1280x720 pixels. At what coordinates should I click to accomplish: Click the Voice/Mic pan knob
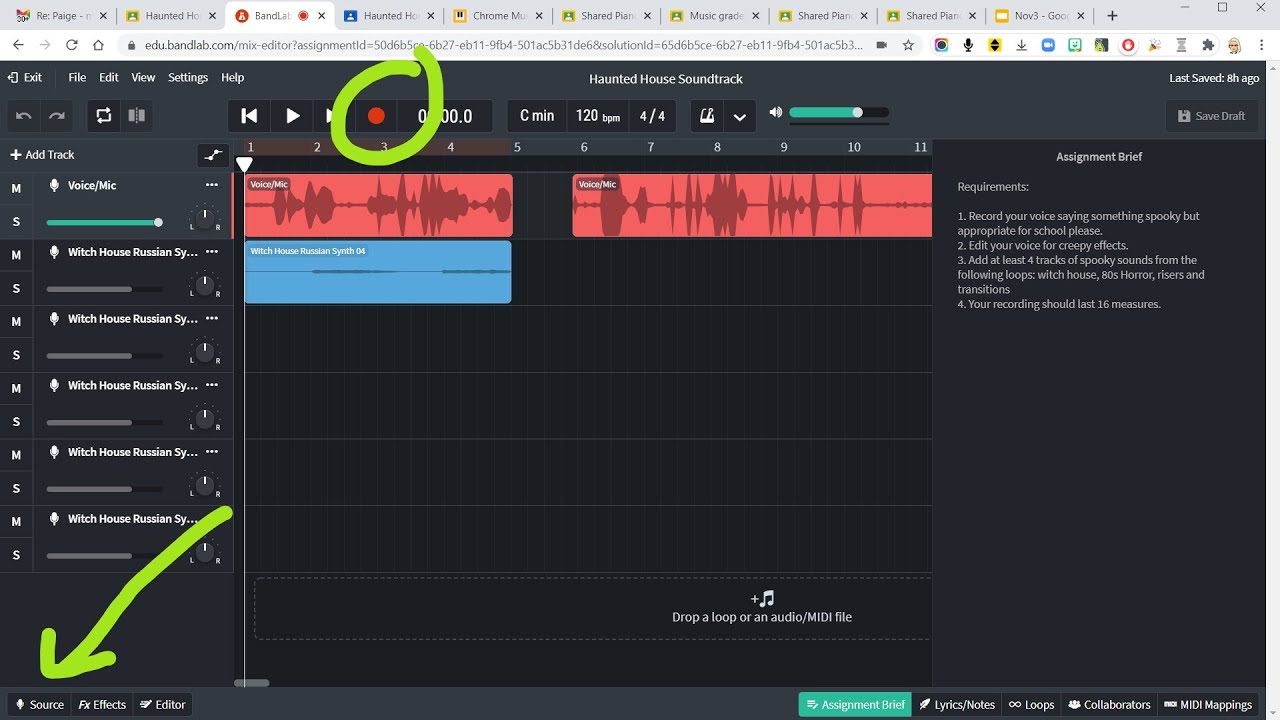click(x=204, y=218)
